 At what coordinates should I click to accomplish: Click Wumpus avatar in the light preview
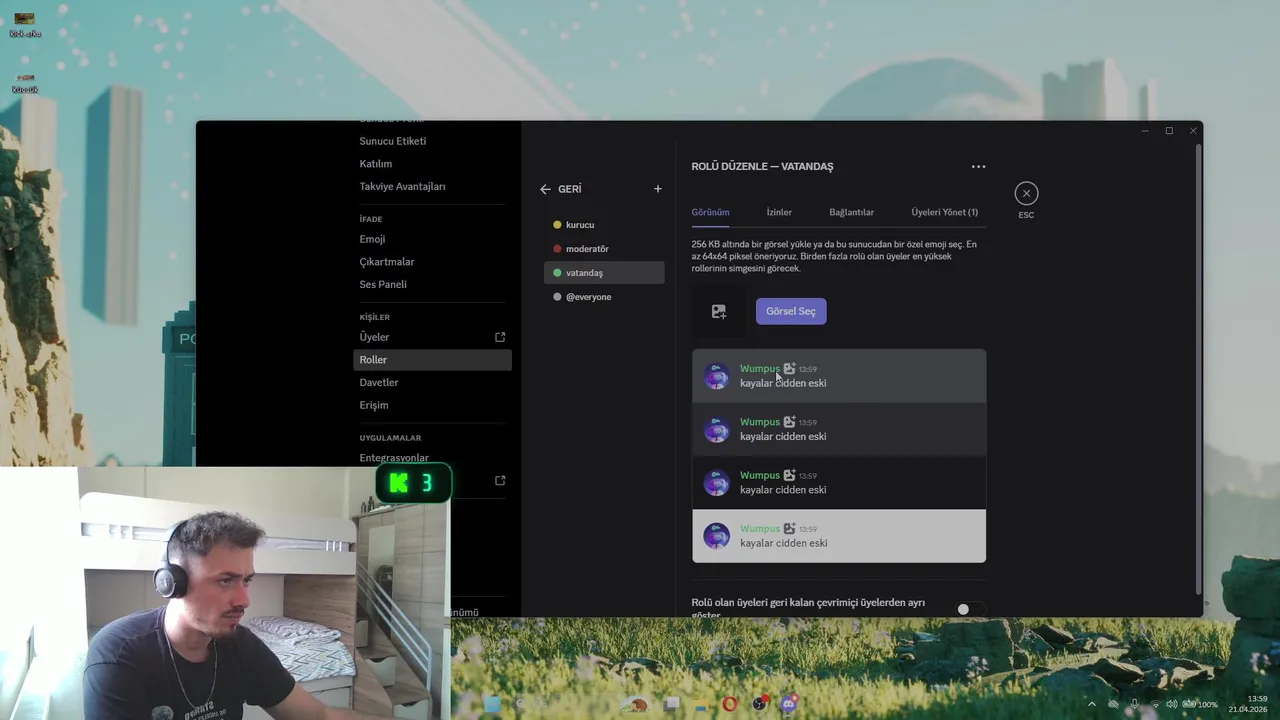click(x=716, y=536)
